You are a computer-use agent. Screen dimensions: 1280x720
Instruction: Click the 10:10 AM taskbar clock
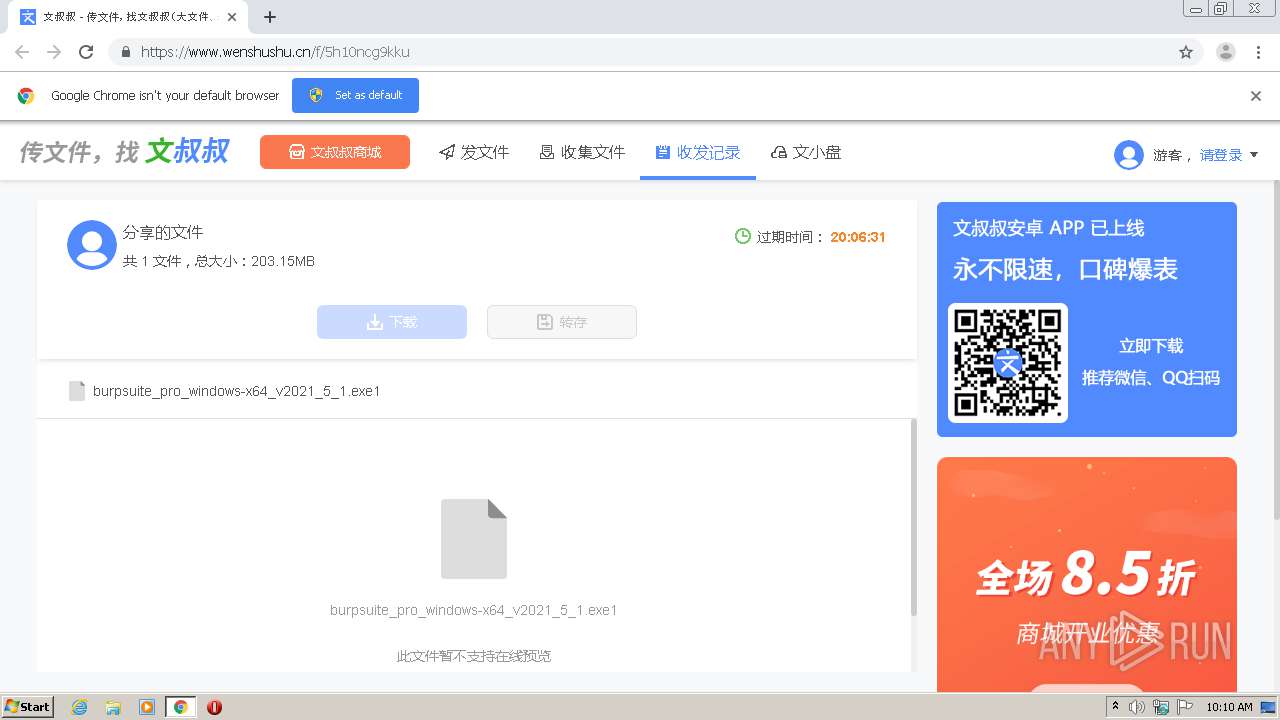click(x=1229, y=707)
